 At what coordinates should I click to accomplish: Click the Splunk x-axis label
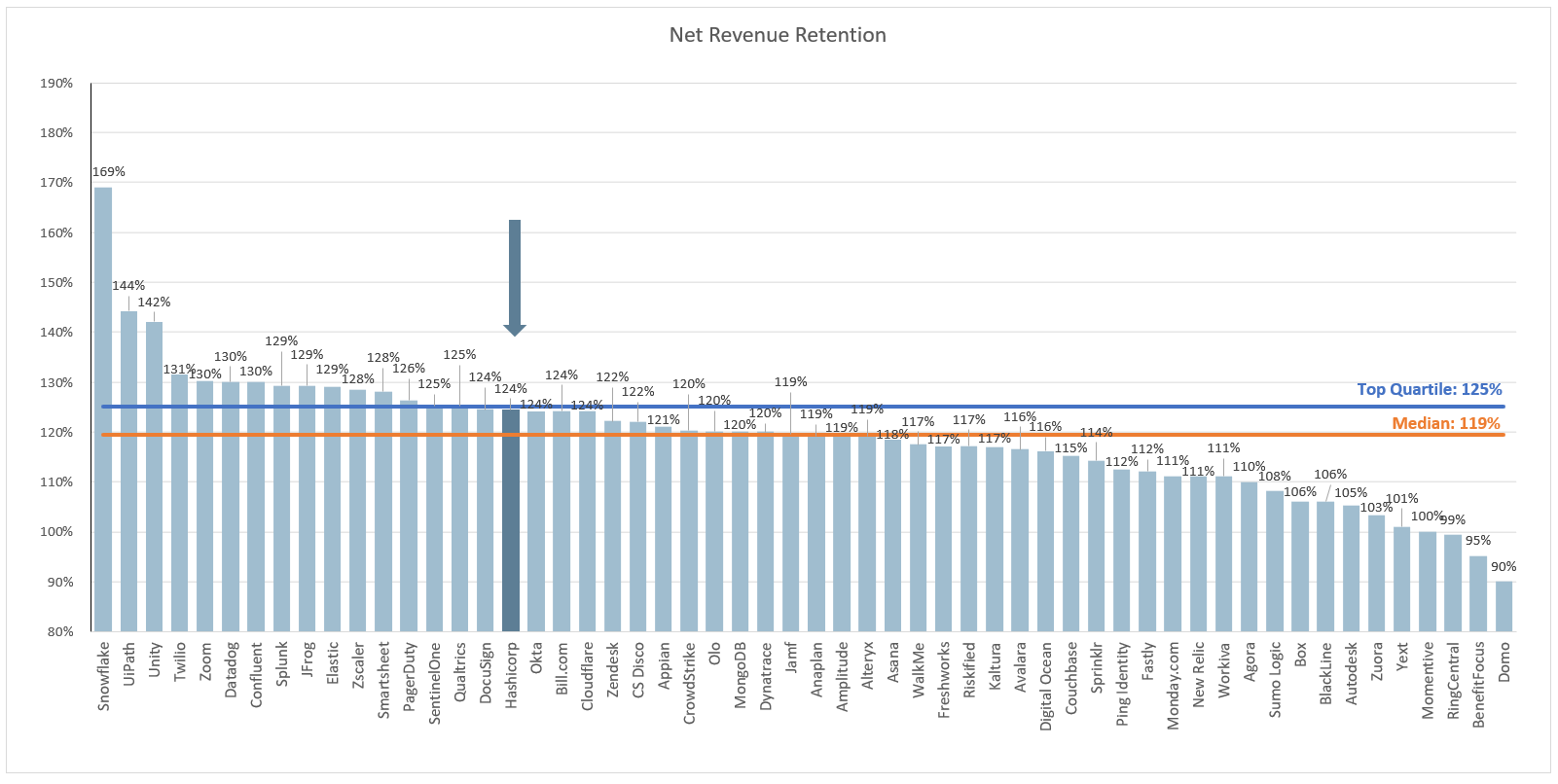[x=281, y=664]
